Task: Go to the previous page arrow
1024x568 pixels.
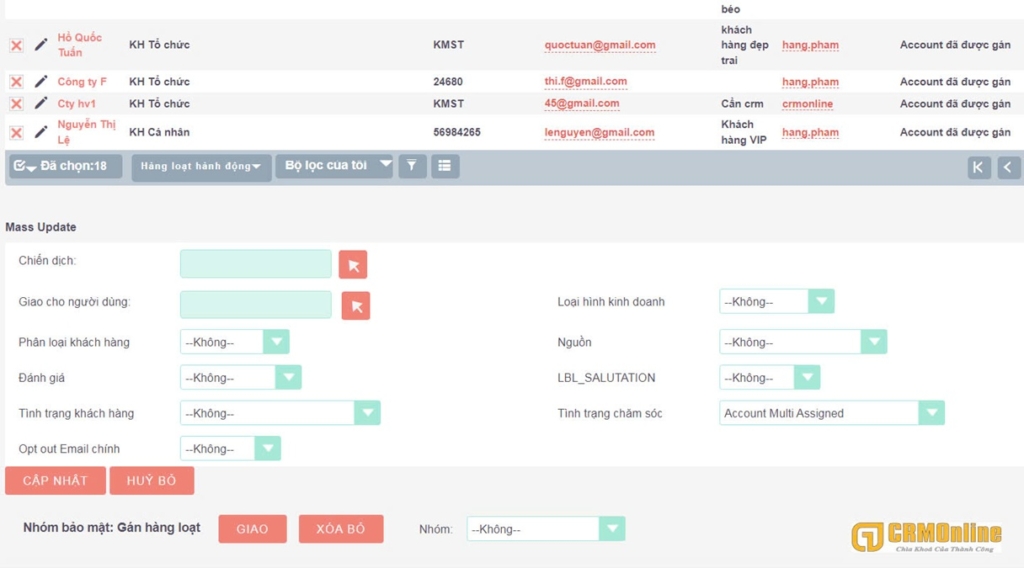Action: pos(1008,167)
